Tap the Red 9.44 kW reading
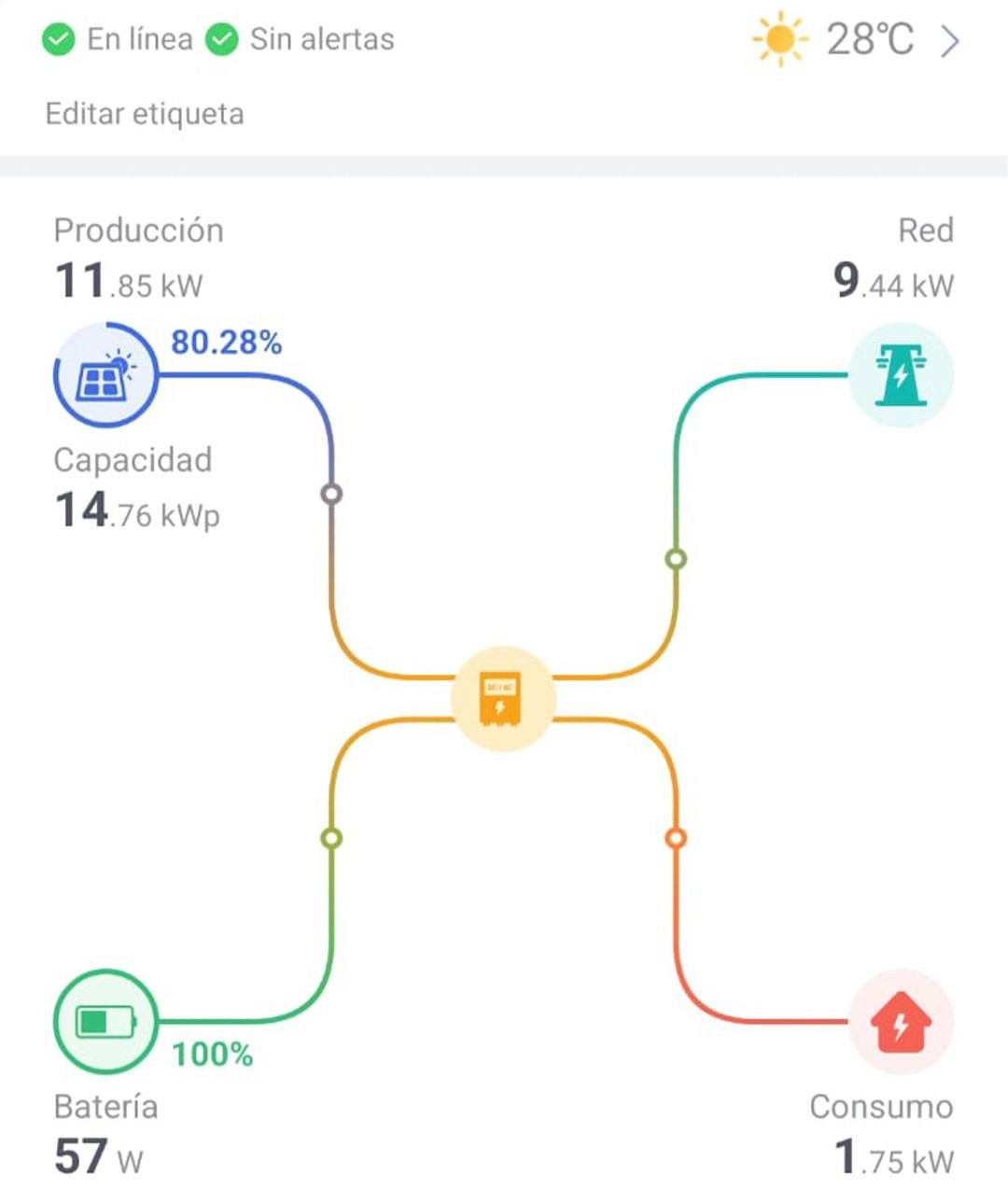 tap(893, 257)
